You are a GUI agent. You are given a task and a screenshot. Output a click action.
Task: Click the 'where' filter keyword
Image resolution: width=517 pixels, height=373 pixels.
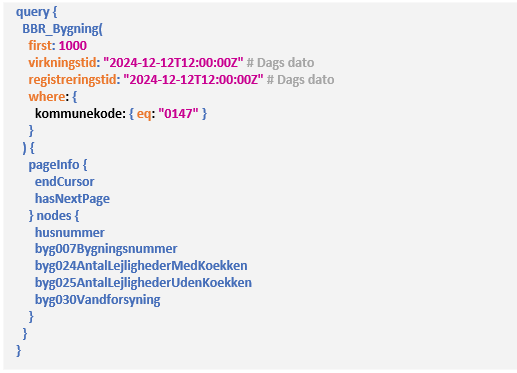(x=47, y=97)
